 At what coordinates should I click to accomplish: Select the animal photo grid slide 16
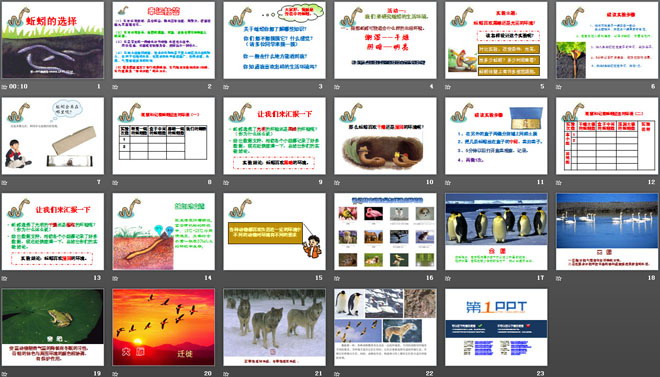[386, 231]
